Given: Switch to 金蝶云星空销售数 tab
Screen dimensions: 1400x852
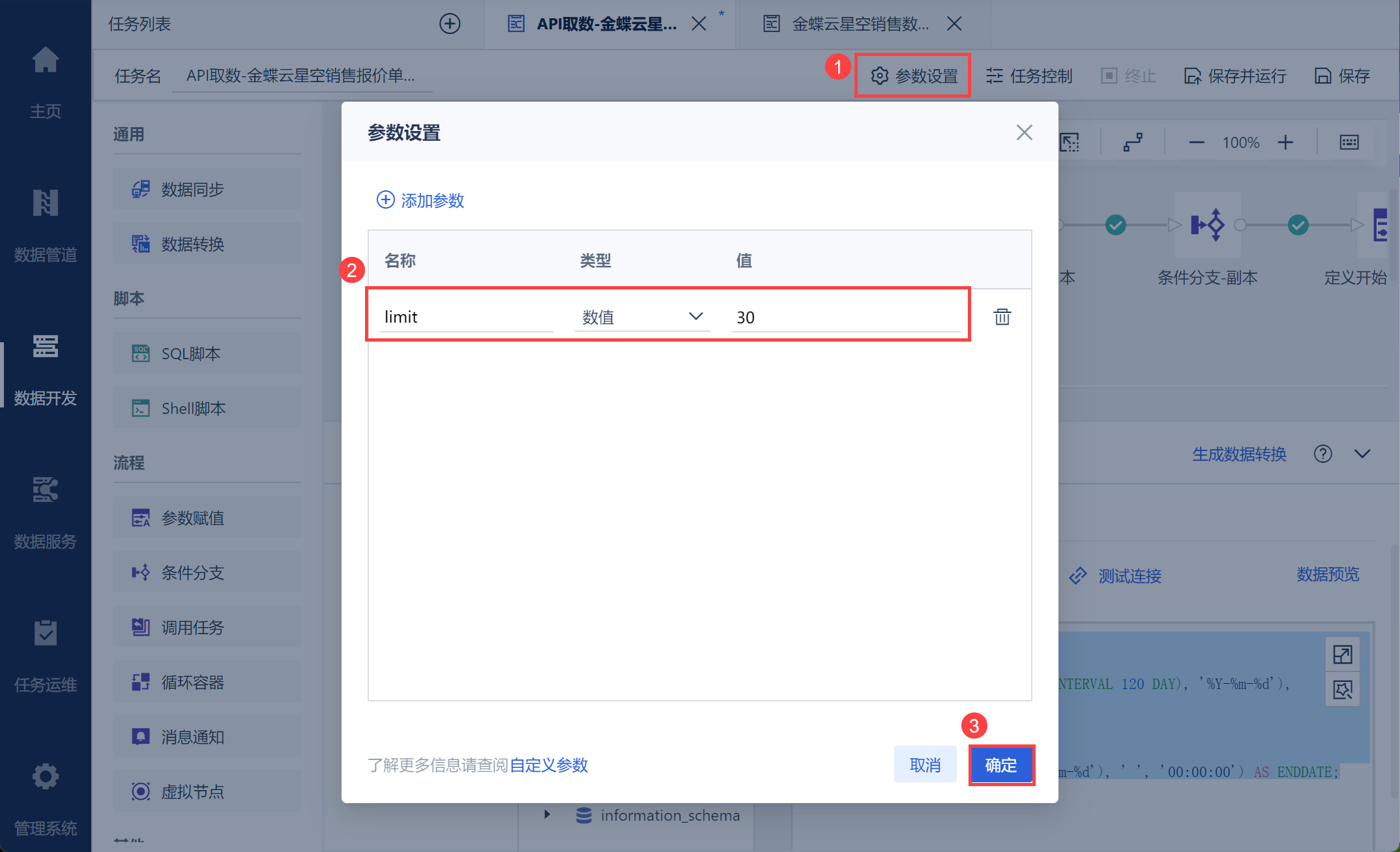Looking at the screenshot, I should pos(859,24).
